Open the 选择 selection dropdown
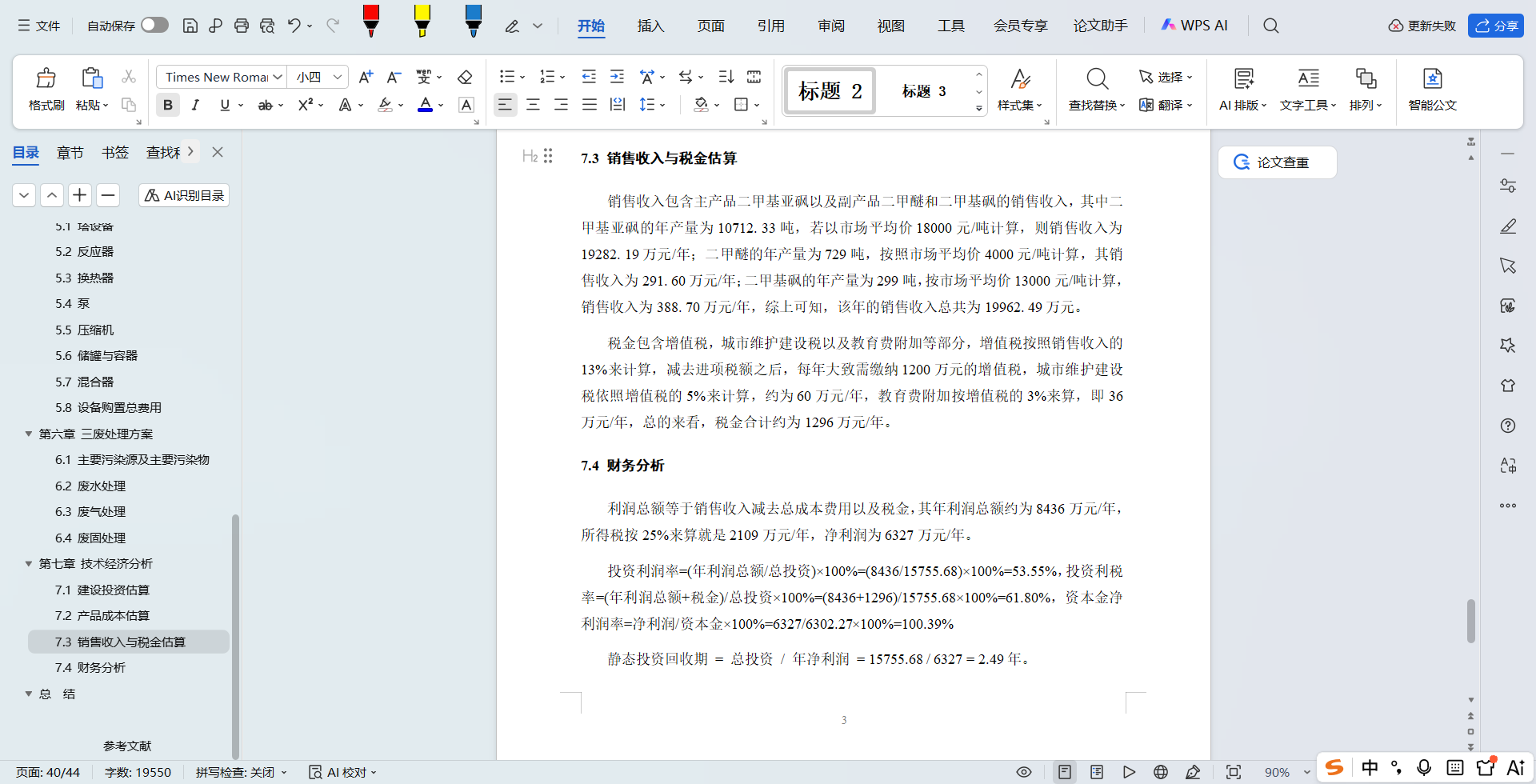Image resolution: width=1536 pixels, height=784 pixels. pos(1166,77)
